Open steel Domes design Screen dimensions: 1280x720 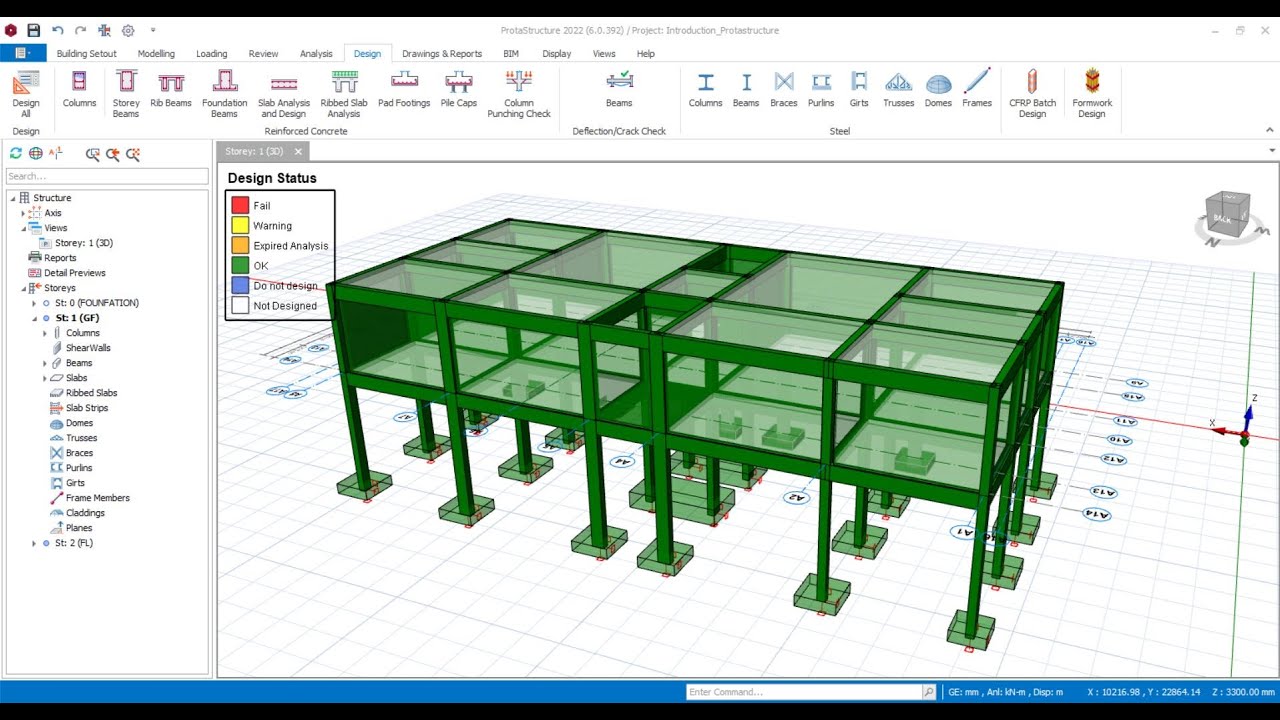pyautogui.click(x=938, y=89)
